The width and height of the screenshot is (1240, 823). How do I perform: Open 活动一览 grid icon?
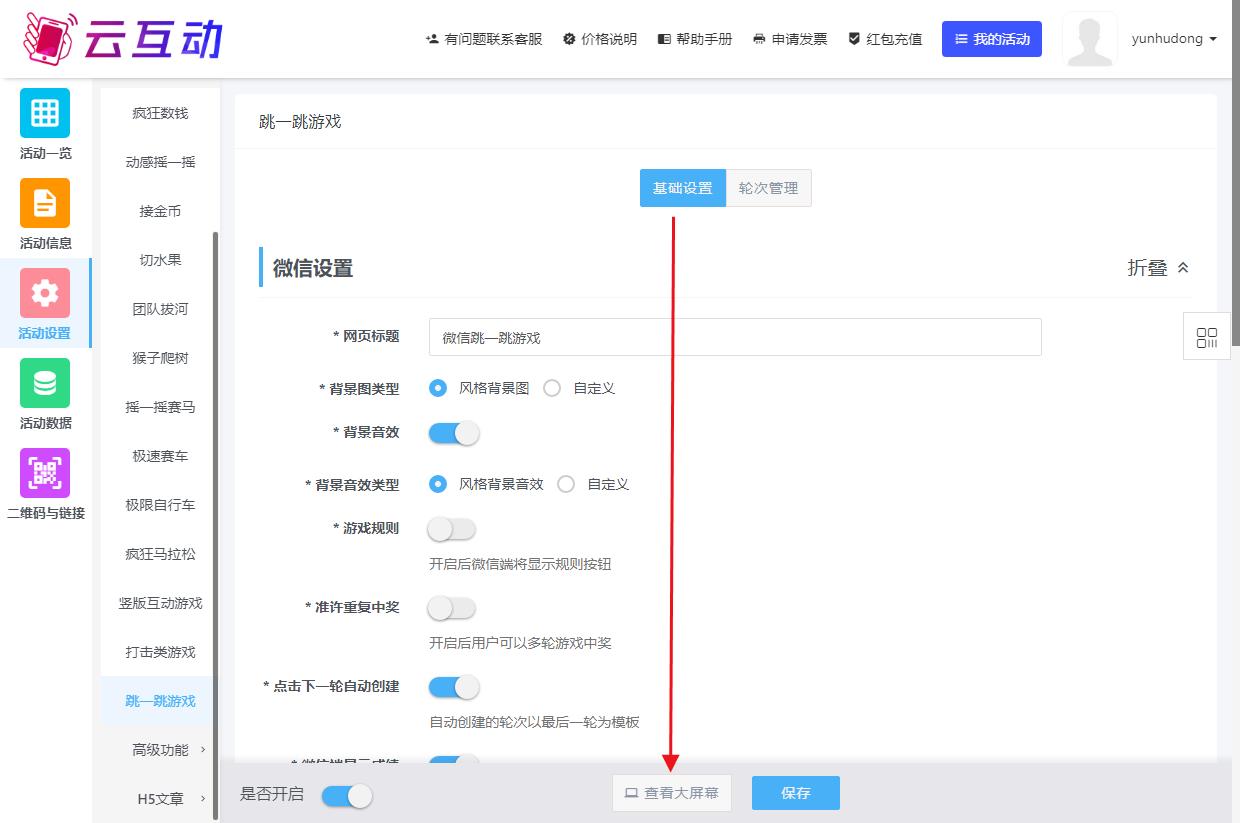(45, 113)
